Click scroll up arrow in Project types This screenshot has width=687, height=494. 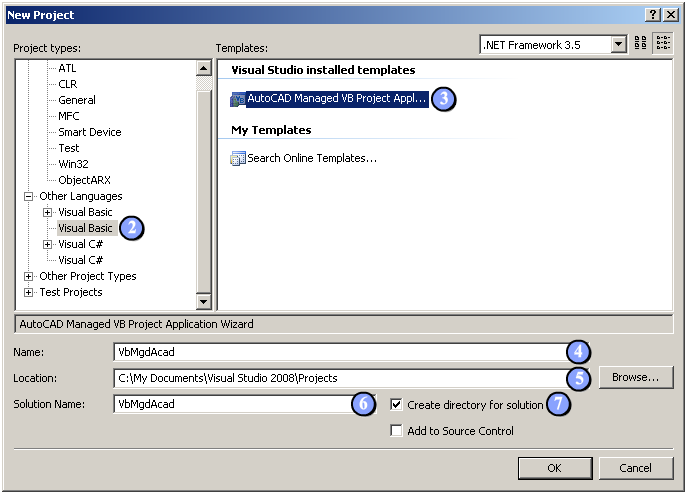pyautogui.click(x=204, y=68)
